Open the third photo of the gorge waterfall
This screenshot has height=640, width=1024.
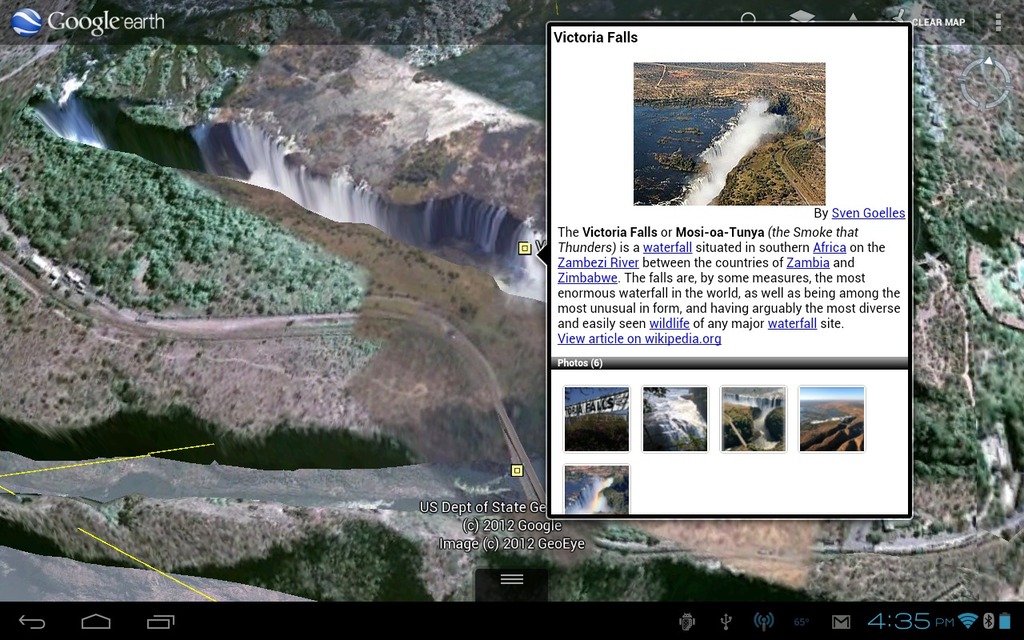click(x=754, y=419)
